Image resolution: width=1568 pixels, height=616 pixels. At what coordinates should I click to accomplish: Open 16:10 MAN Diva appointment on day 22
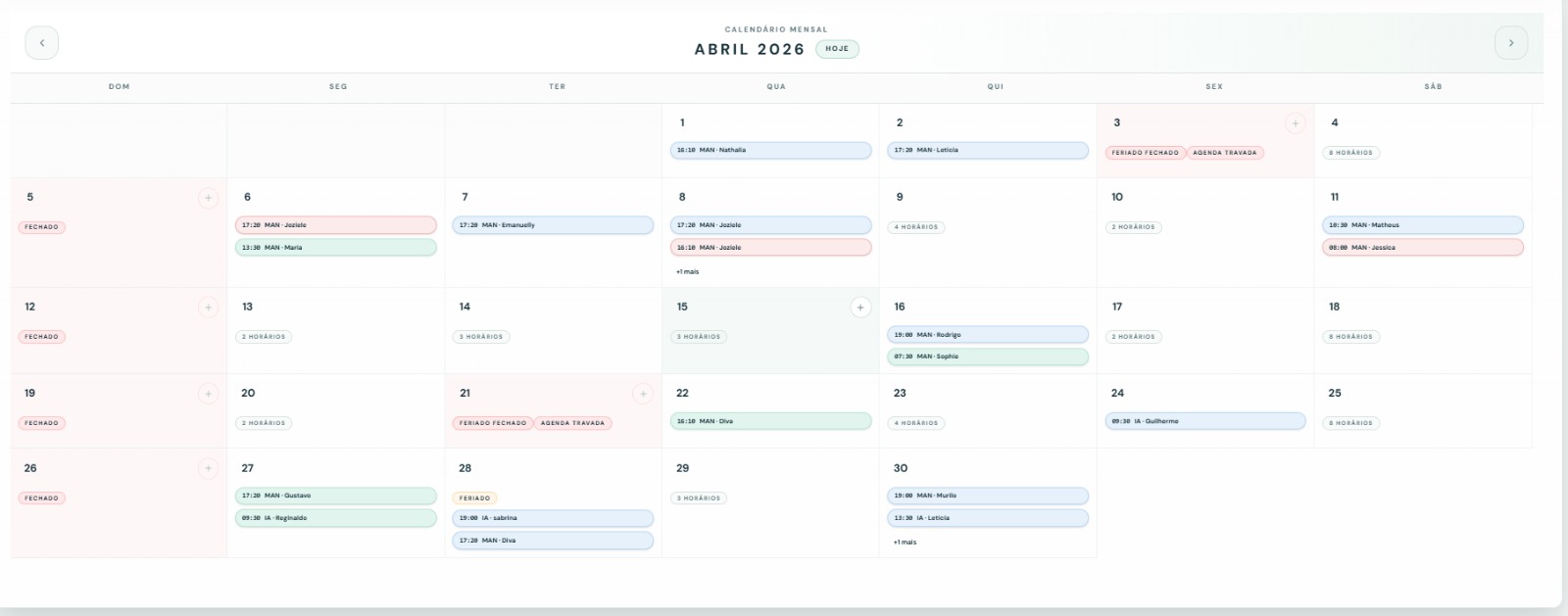click(770, 421)
